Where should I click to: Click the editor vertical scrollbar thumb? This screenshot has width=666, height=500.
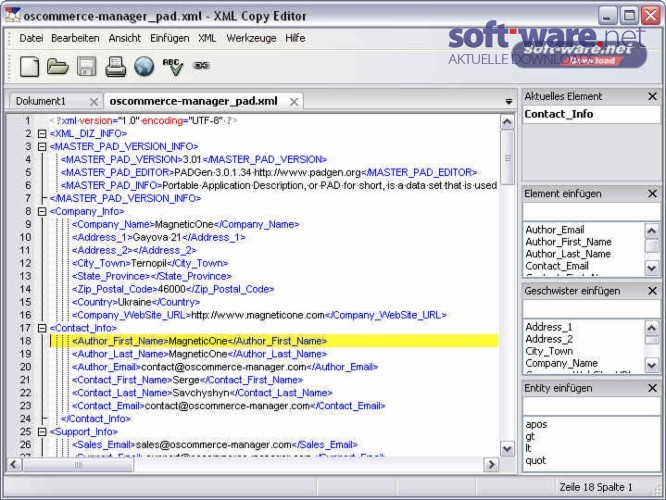tap(507, 158)
